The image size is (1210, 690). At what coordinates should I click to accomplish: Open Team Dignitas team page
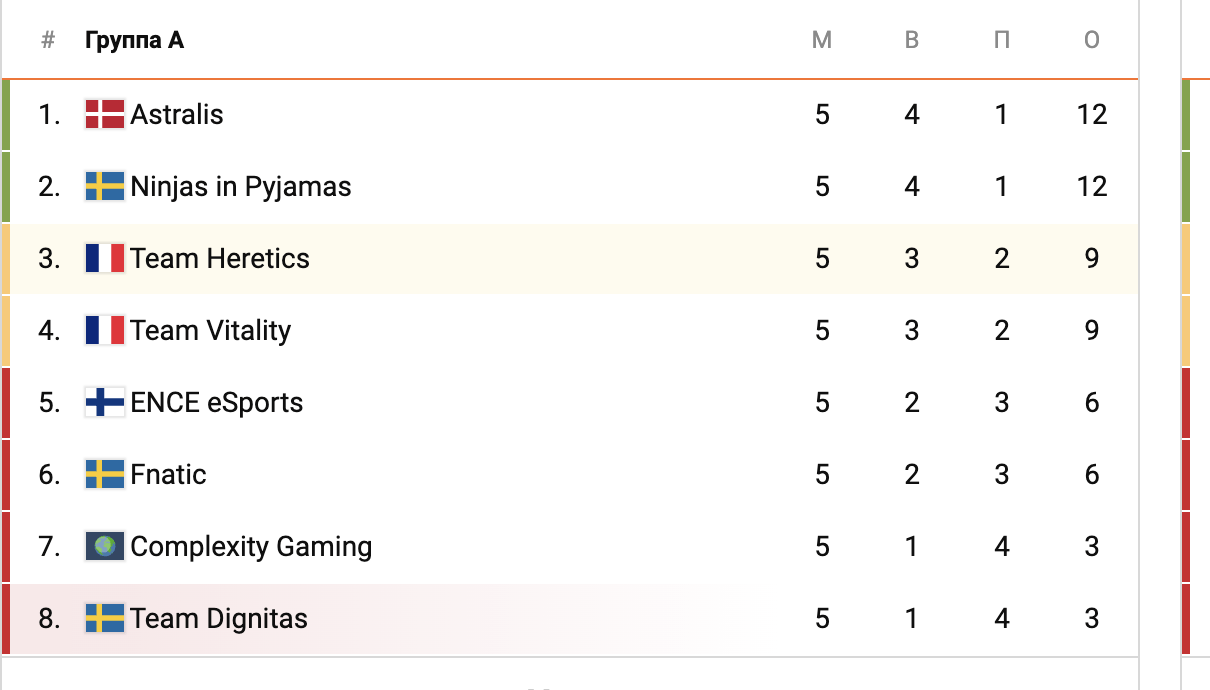pos(219,618)
